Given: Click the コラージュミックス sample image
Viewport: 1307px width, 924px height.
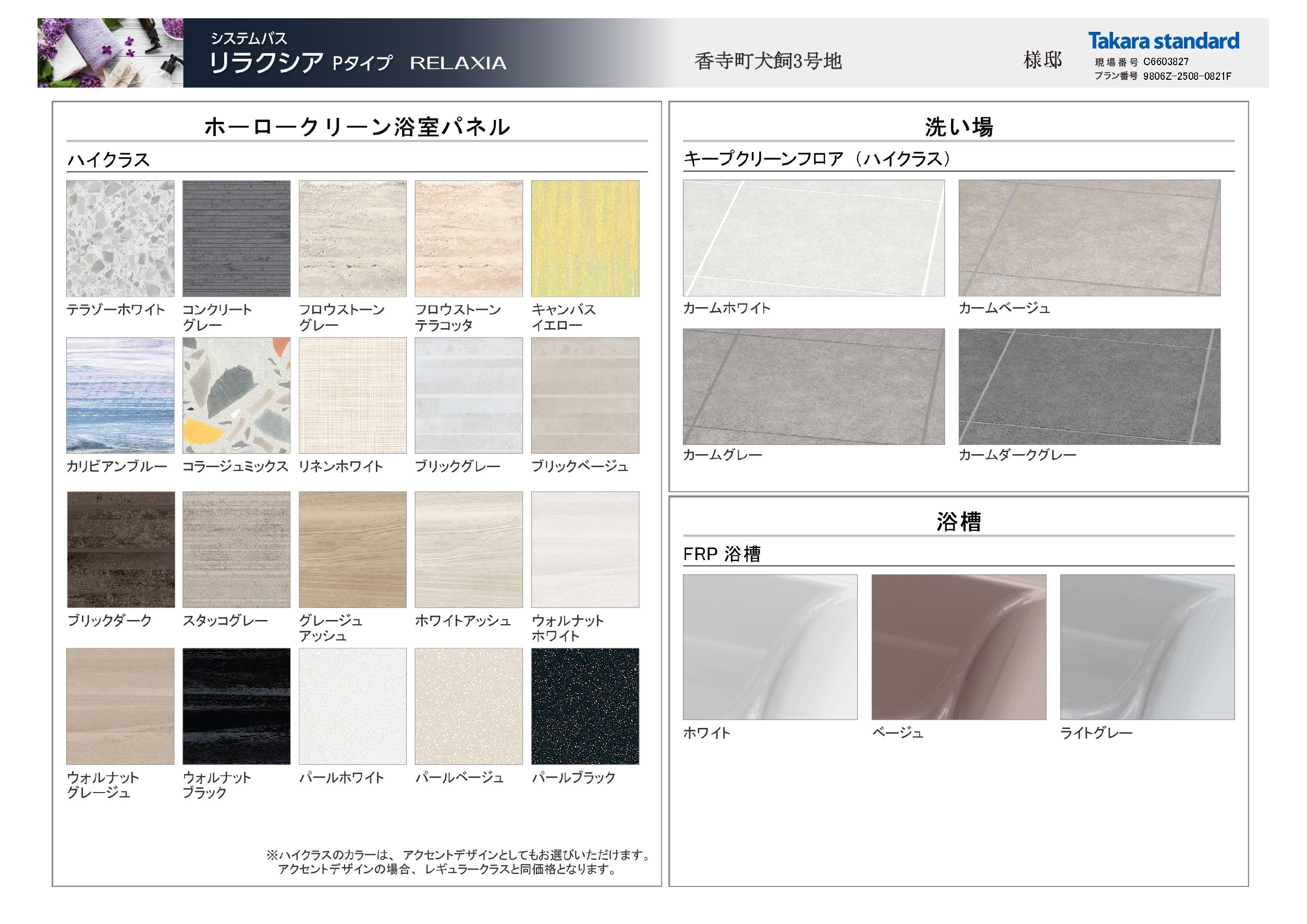Looking at the screenshot, I should (236, 395).
